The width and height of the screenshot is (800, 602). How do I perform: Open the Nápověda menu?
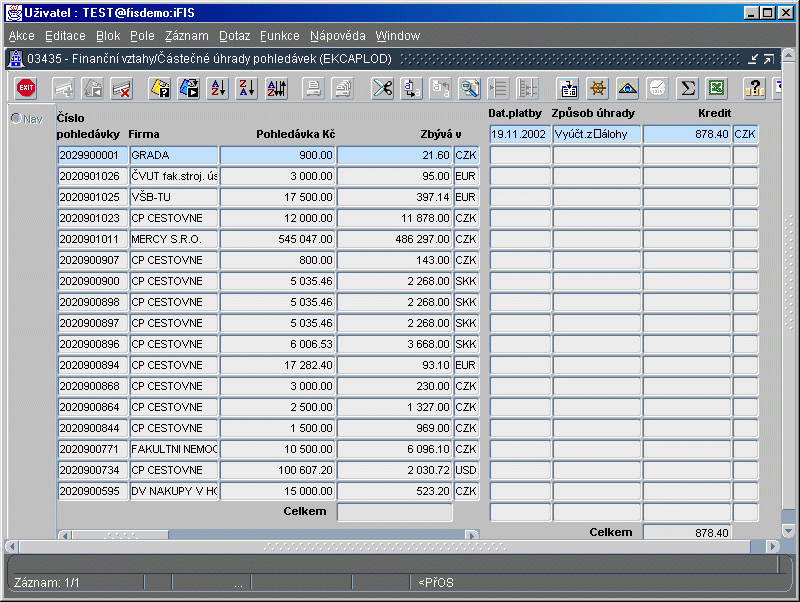(337, 36)
